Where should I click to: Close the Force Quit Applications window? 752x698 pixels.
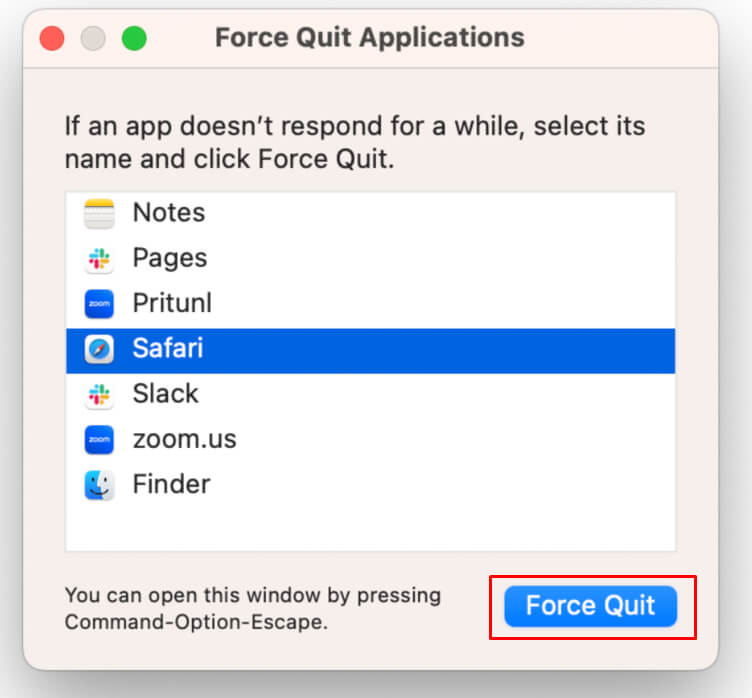[x=52, y=39]
